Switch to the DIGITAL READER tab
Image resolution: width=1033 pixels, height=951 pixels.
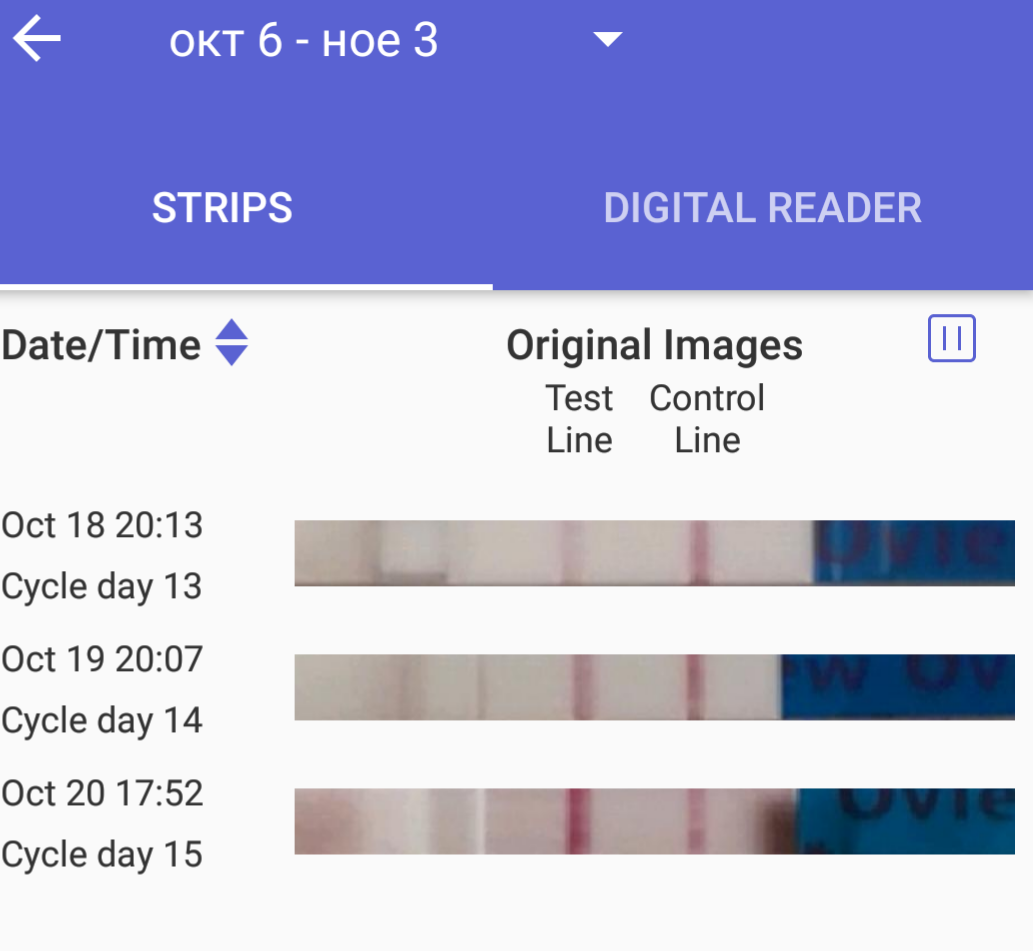click(x=762, y=208)
